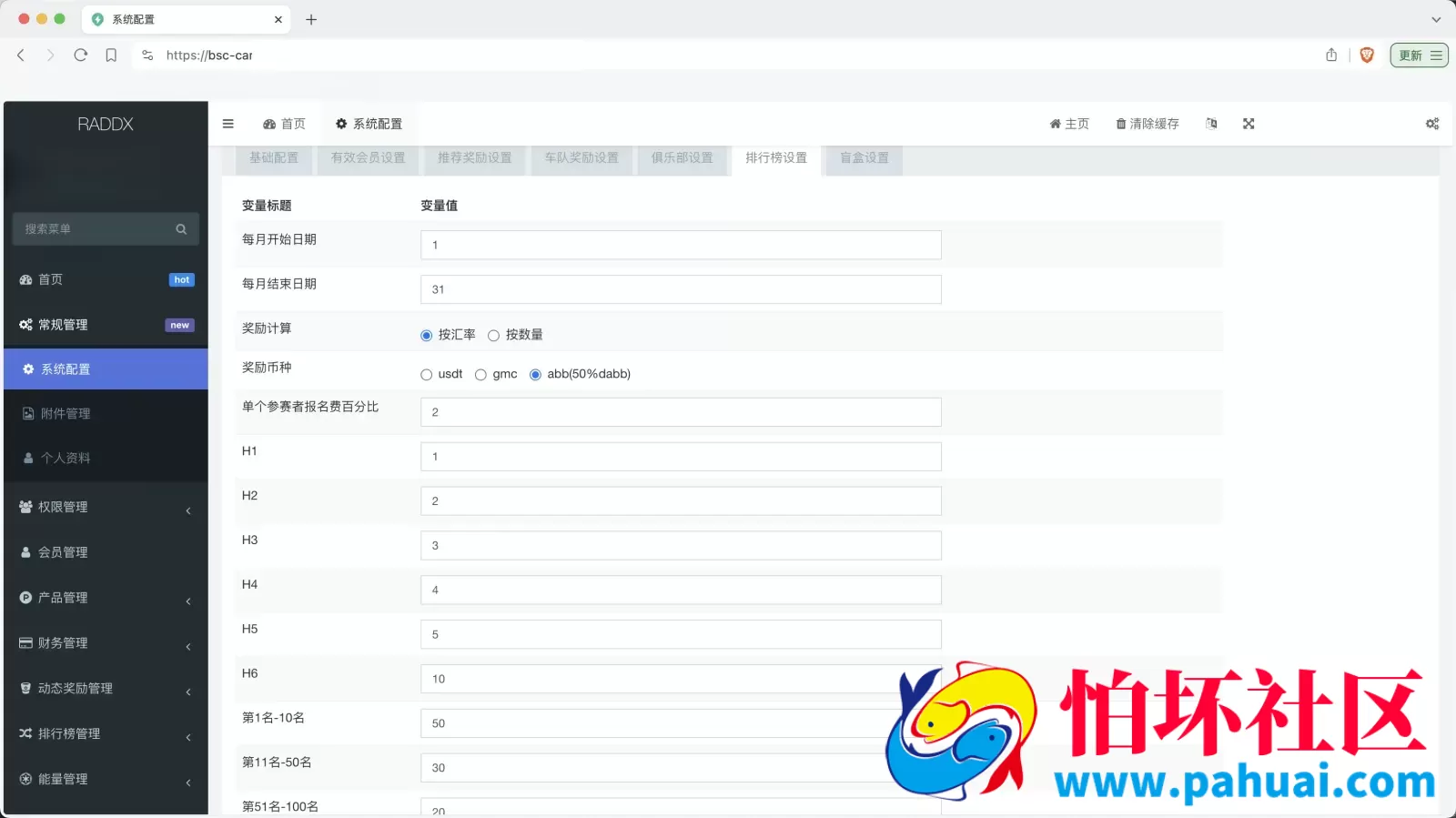Click the browser back arrow

click(x=21, y=56)
